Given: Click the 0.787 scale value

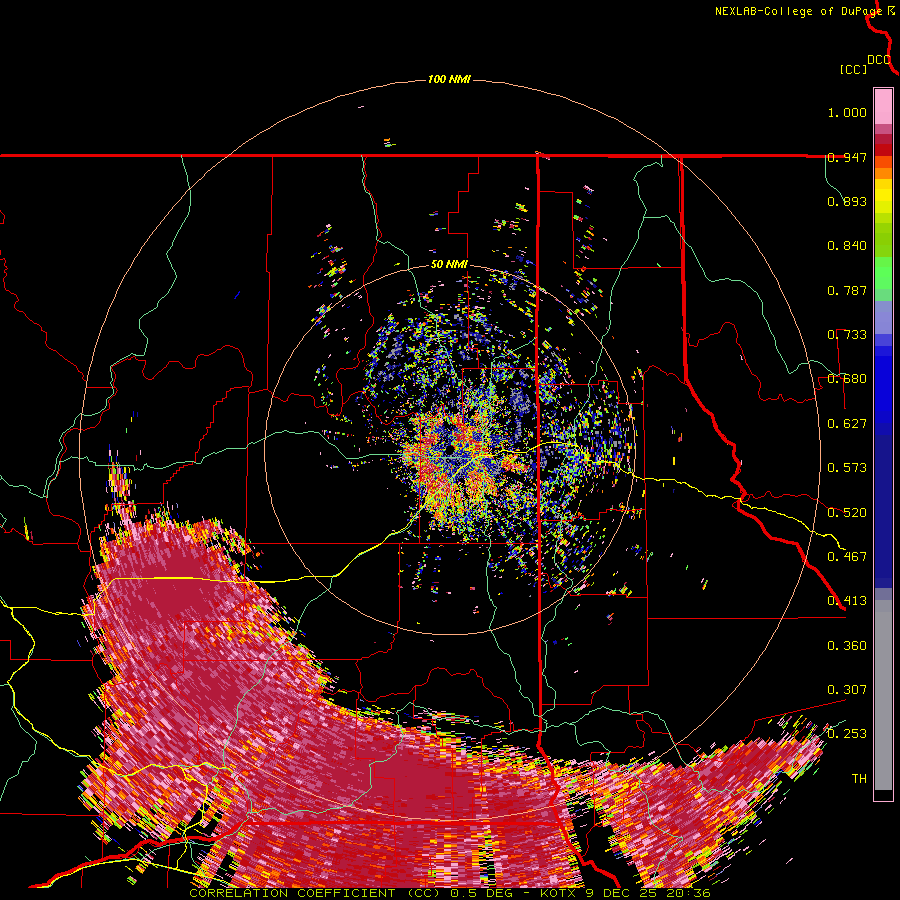Looking at the screenshot, I should (847, 290).
